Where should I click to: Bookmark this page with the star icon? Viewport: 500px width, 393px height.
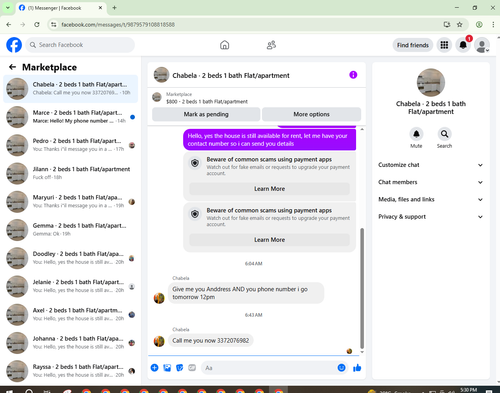click(460, 24)
